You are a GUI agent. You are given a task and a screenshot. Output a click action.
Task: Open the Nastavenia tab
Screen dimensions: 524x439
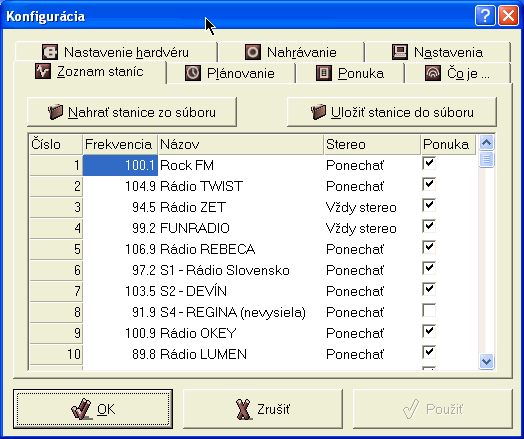[438, 52]
